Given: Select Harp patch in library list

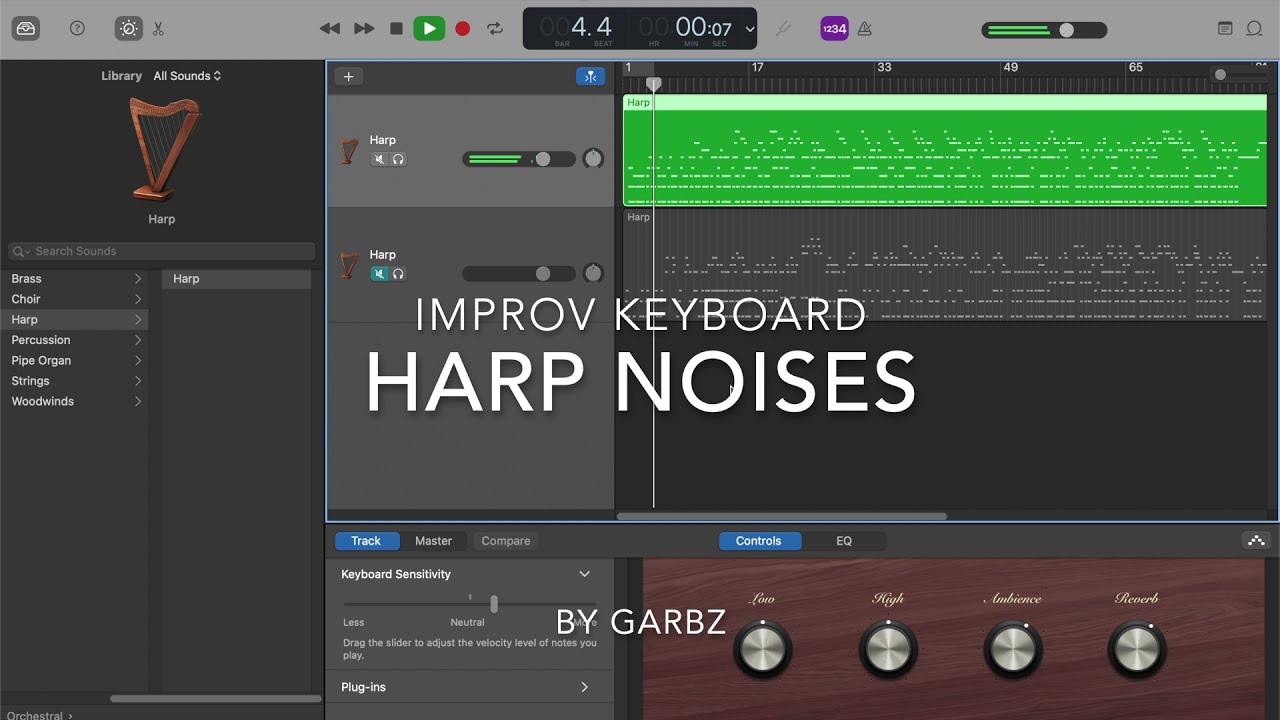Looking at the screenshot, I should [x=236, y=279].
